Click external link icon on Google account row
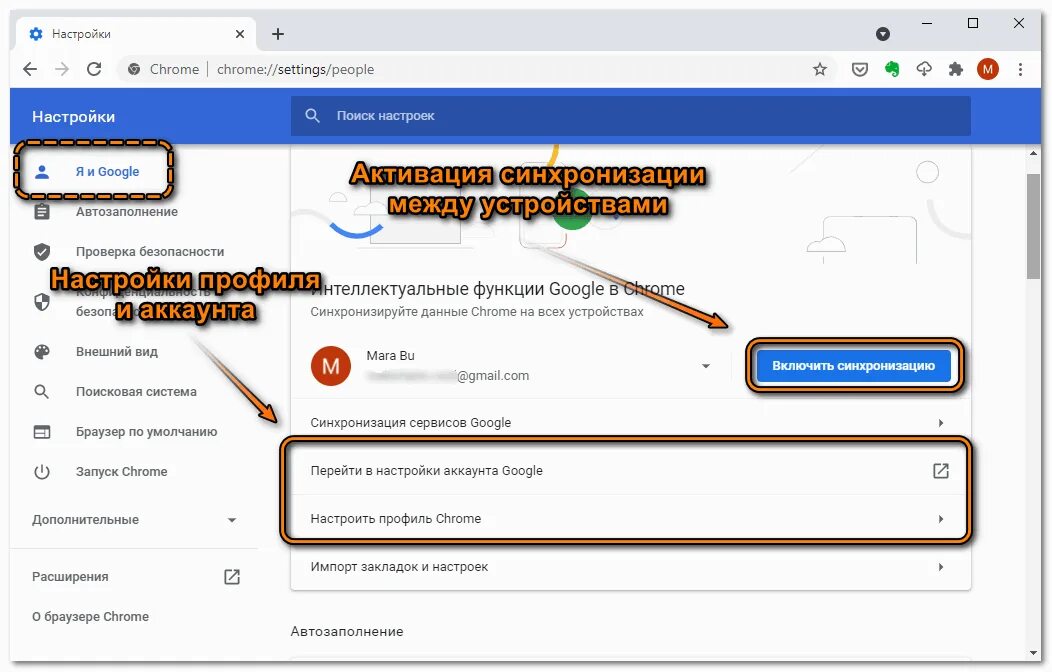The image size is (1052, 672). (x=941, y=471)
